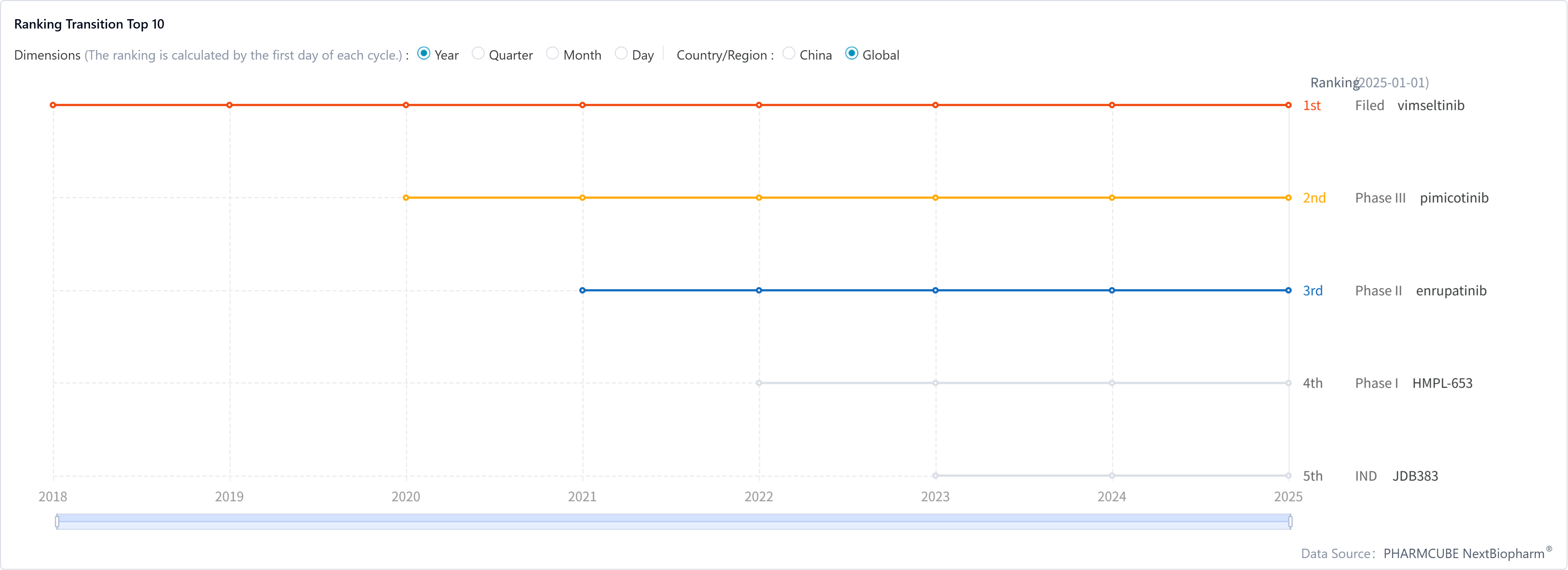Click vimseltinib drug name label
This screenshot has height=570, width=1568.
[x=1430, y=105]
